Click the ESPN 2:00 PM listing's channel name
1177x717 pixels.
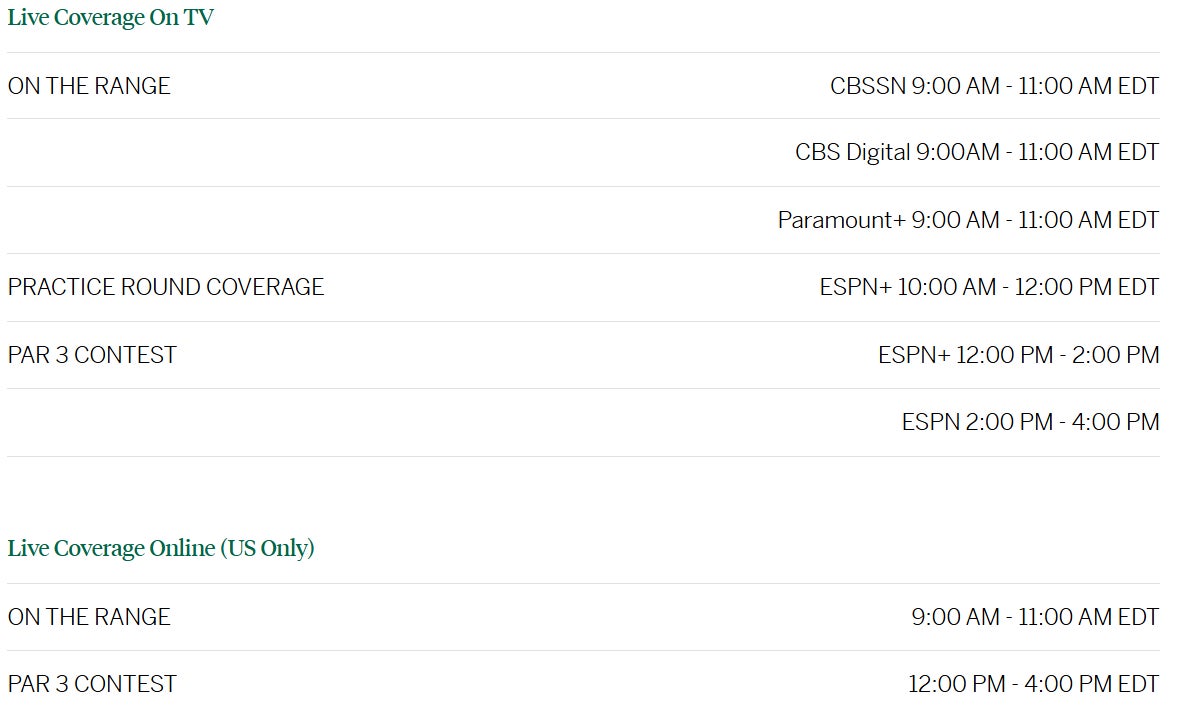pos(931,422)
